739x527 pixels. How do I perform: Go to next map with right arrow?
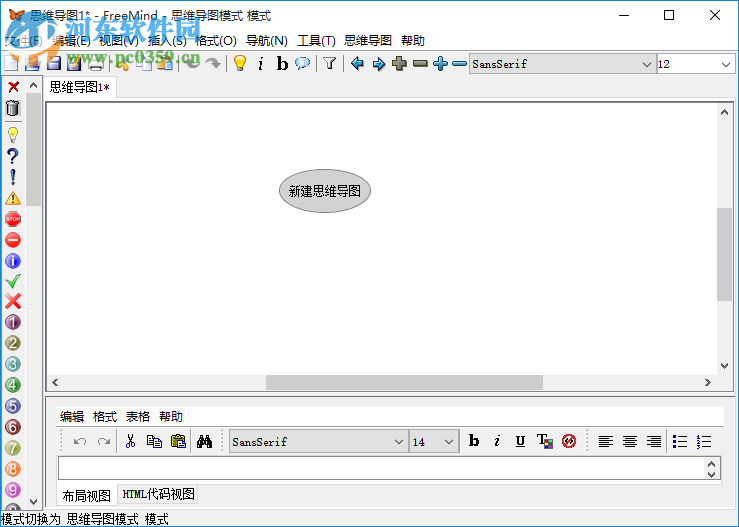(378, 63)
